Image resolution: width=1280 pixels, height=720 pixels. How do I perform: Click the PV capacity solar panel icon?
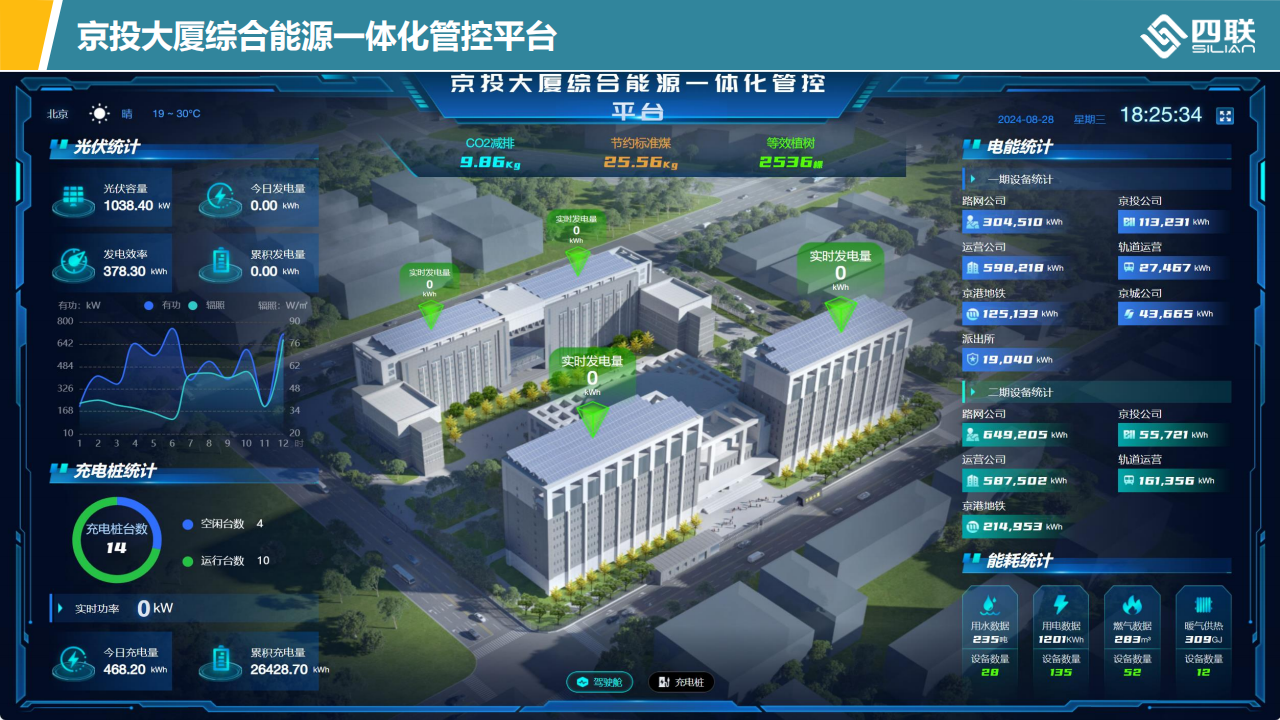point(73,198)
